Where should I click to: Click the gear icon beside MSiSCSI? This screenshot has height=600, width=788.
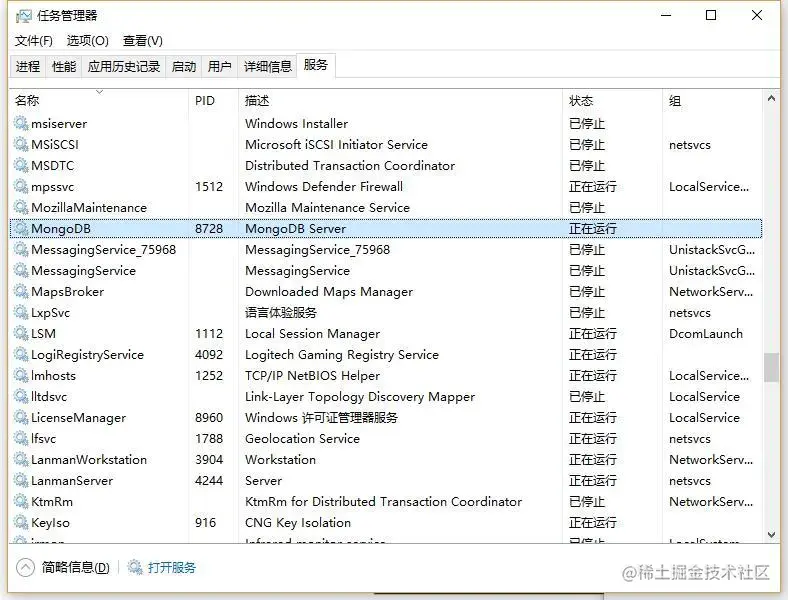(21, 144)
